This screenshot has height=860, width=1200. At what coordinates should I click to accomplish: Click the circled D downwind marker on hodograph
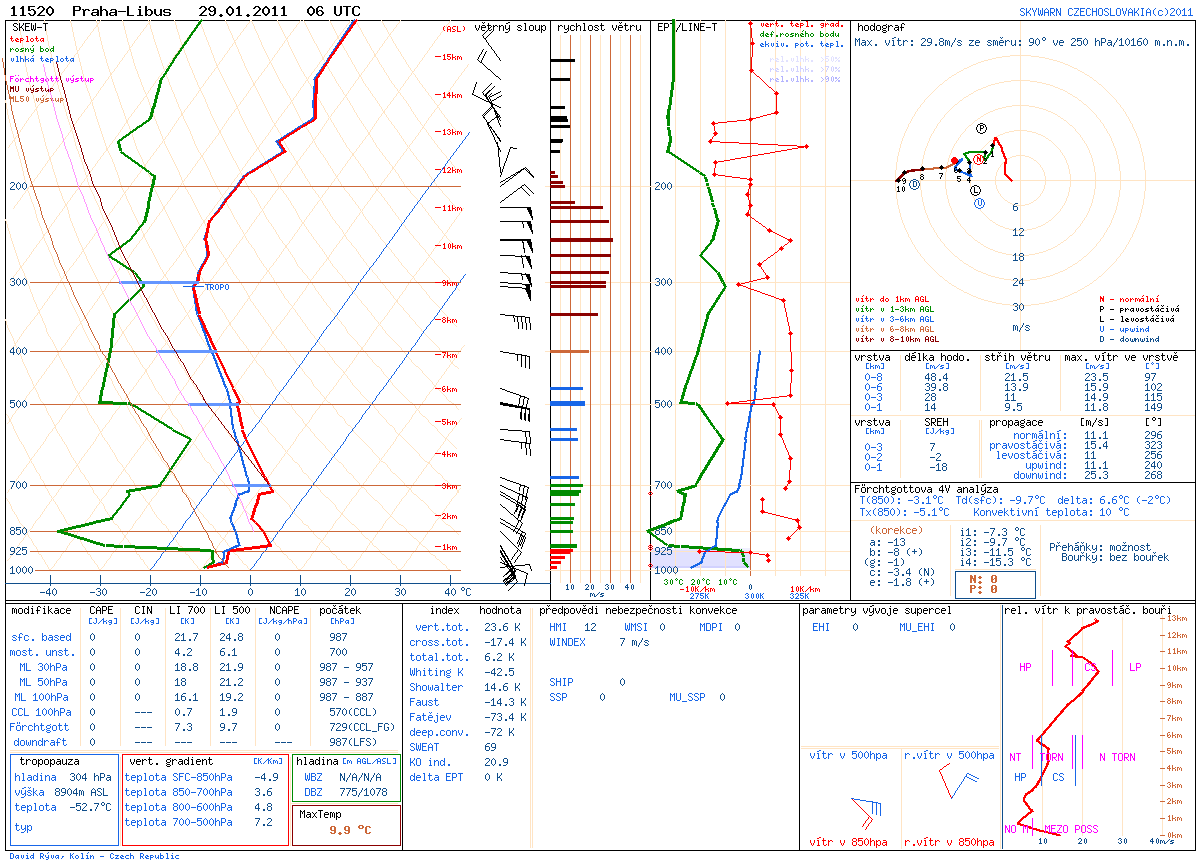pyautogui.click(x=914, y=184)
